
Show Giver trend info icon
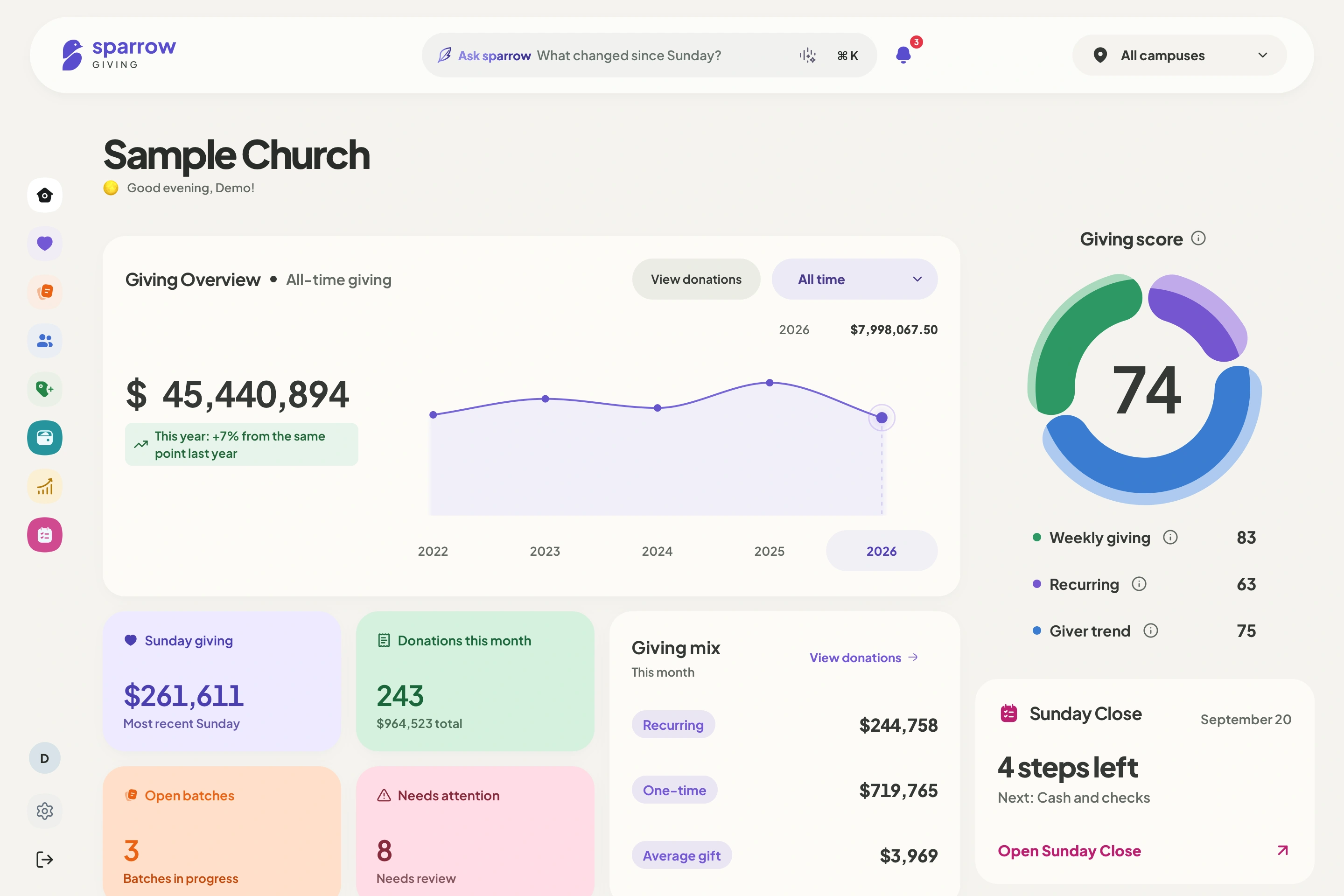1150,631
